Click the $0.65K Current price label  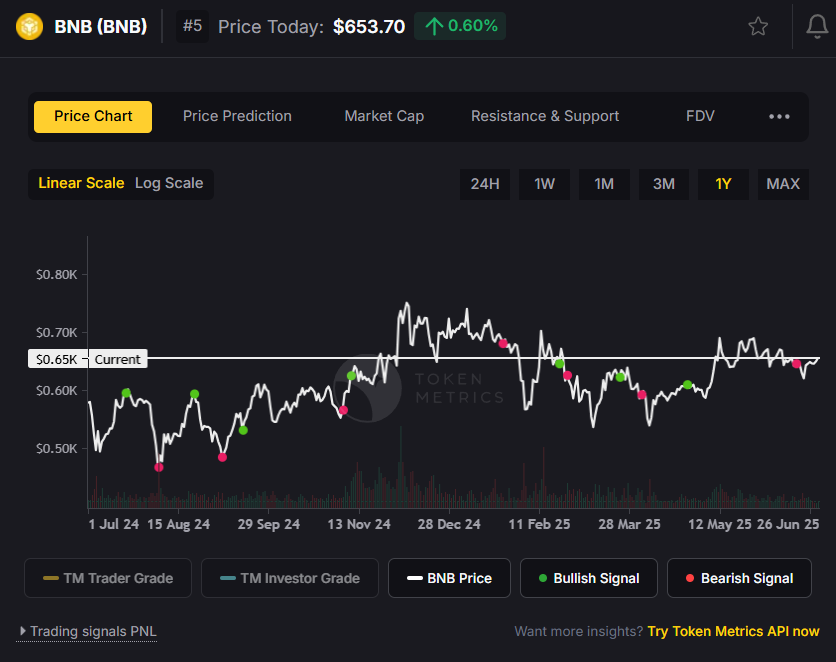87,359
